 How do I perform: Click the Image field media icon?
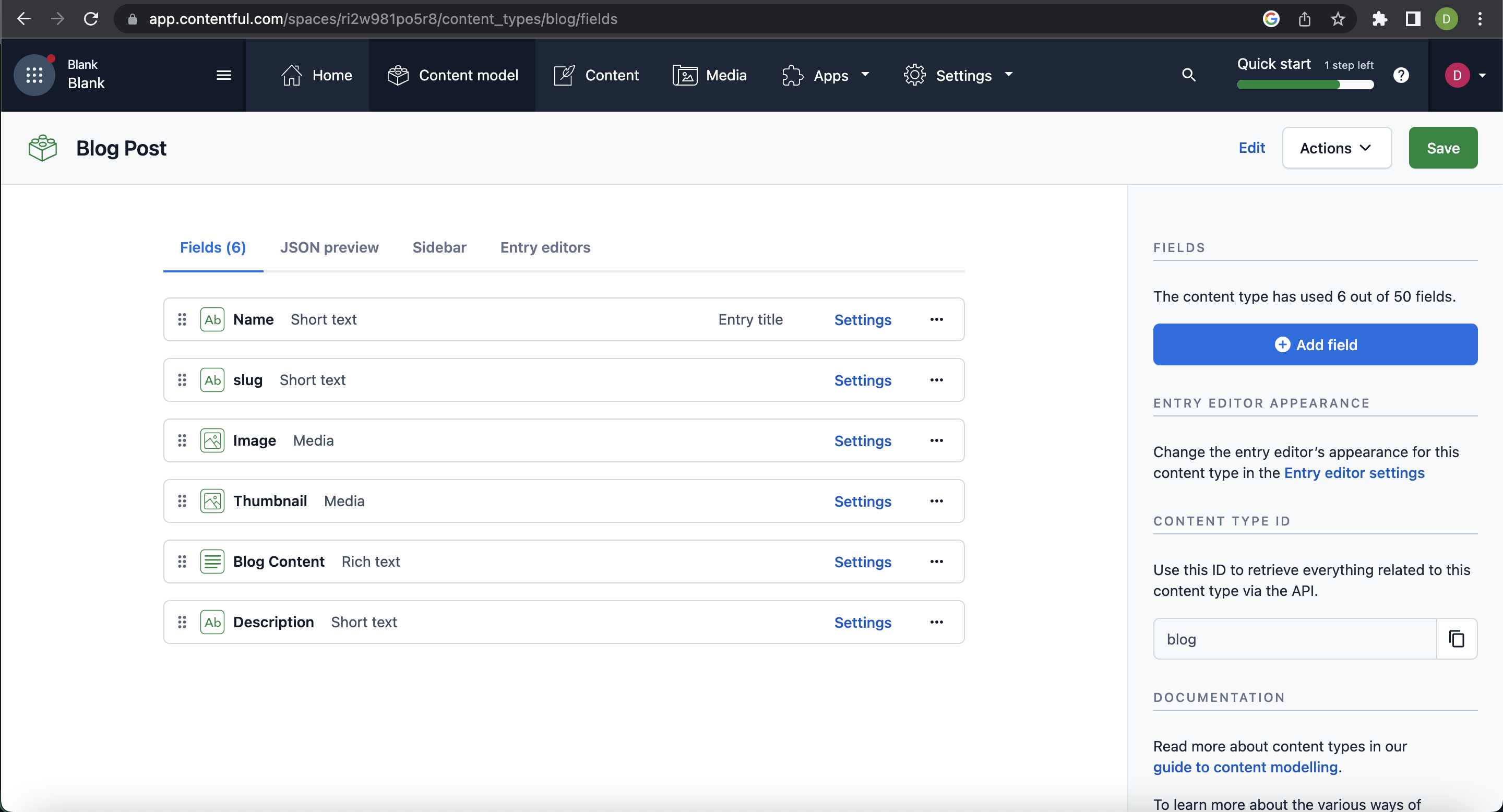(212, 440)
